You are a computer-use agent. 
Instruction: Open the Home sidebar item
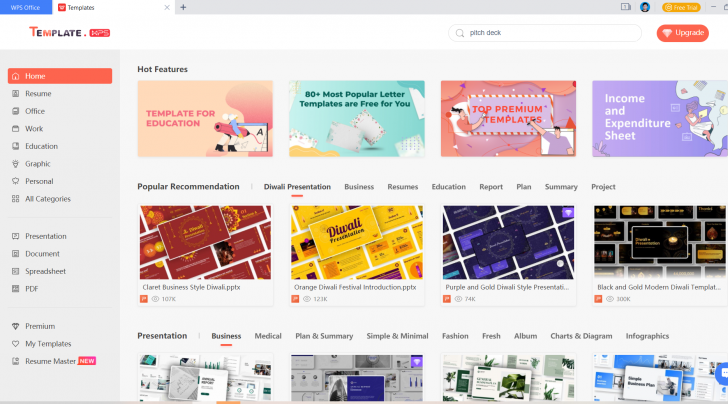coord(60,76)
